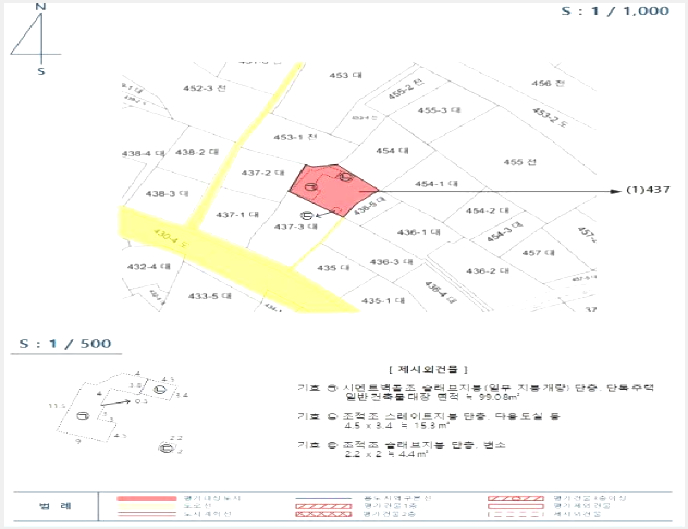Screen dimensions: 688x529
Task: Click the (1)437 parcel callout label
Action: click(648, 189)
